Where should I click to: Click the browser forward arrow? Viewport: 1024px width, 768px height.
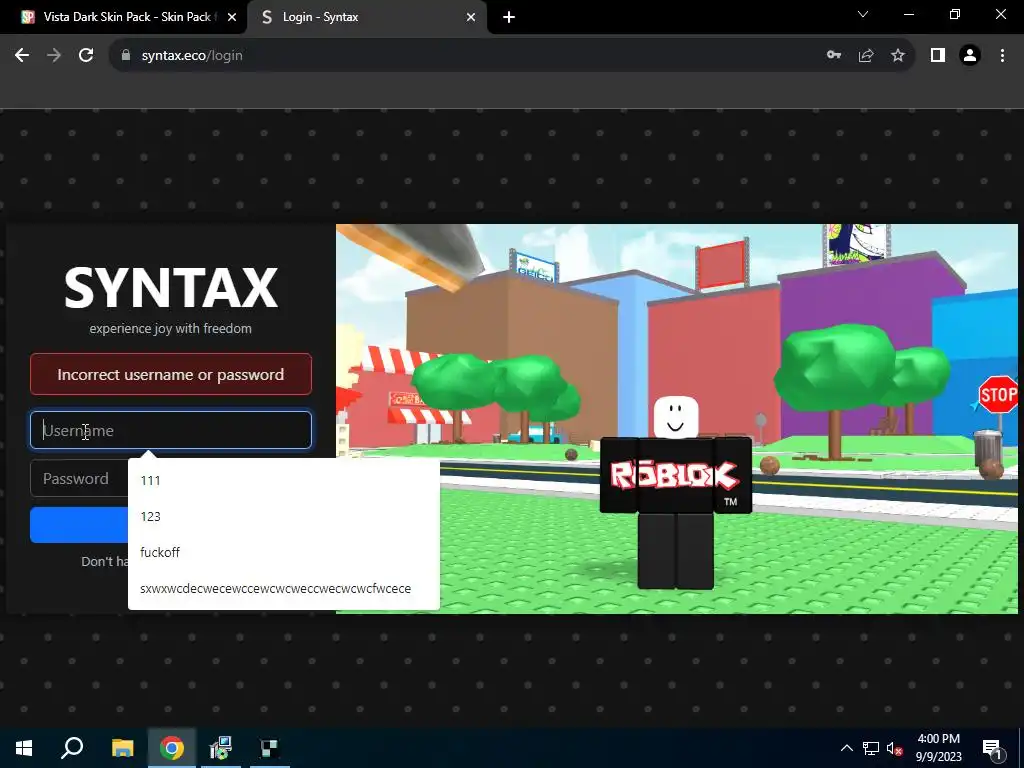pos(54,56)
